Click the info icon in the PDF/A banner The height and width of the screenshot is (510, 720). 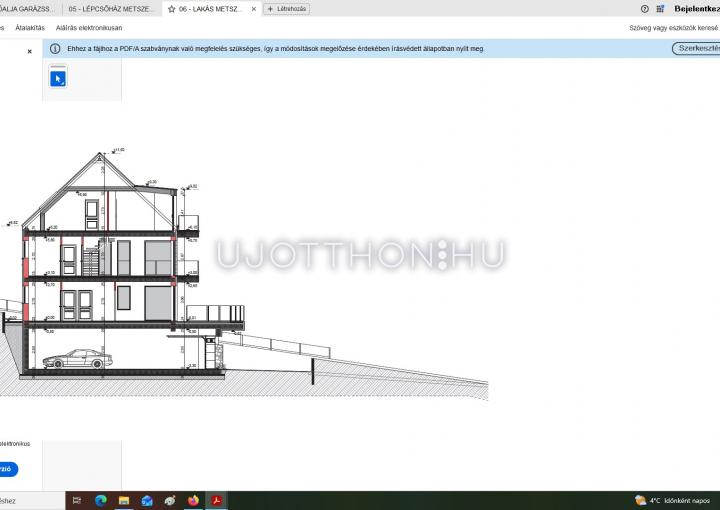point(55,48)
